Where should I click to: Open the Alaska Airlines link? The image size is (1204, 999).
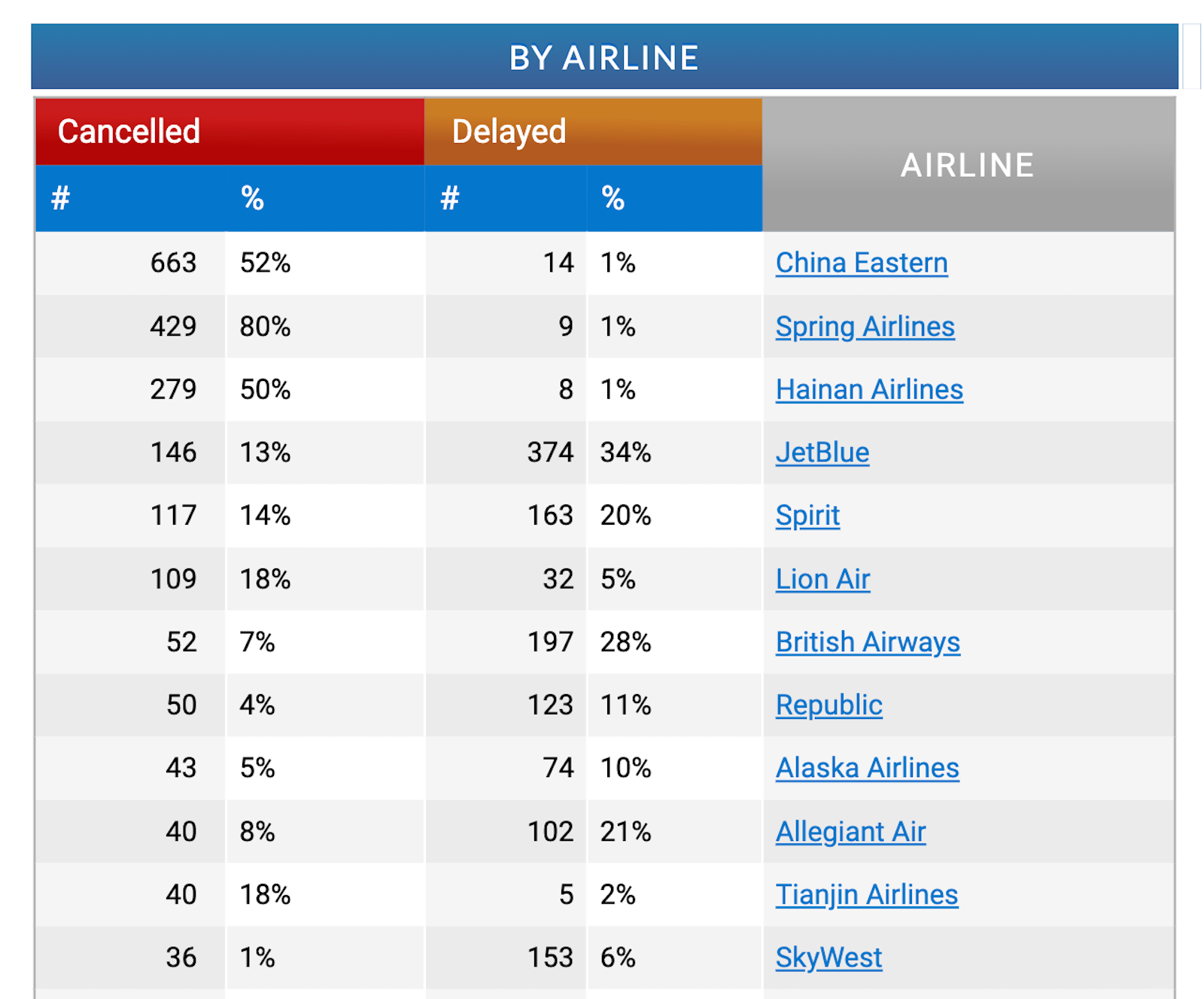[x=867, y=768]
